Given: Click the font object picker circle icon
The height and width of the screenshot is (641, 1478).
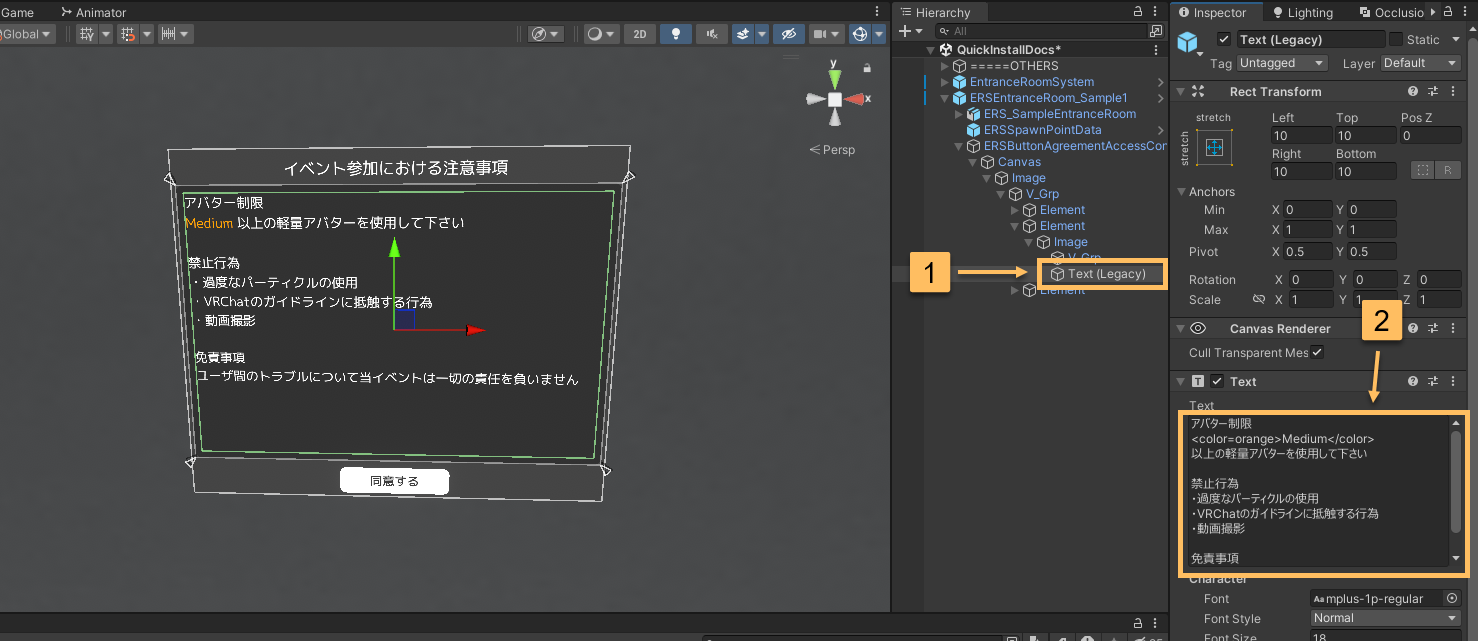Looking at the screenshot, I should coord(1452,598).
